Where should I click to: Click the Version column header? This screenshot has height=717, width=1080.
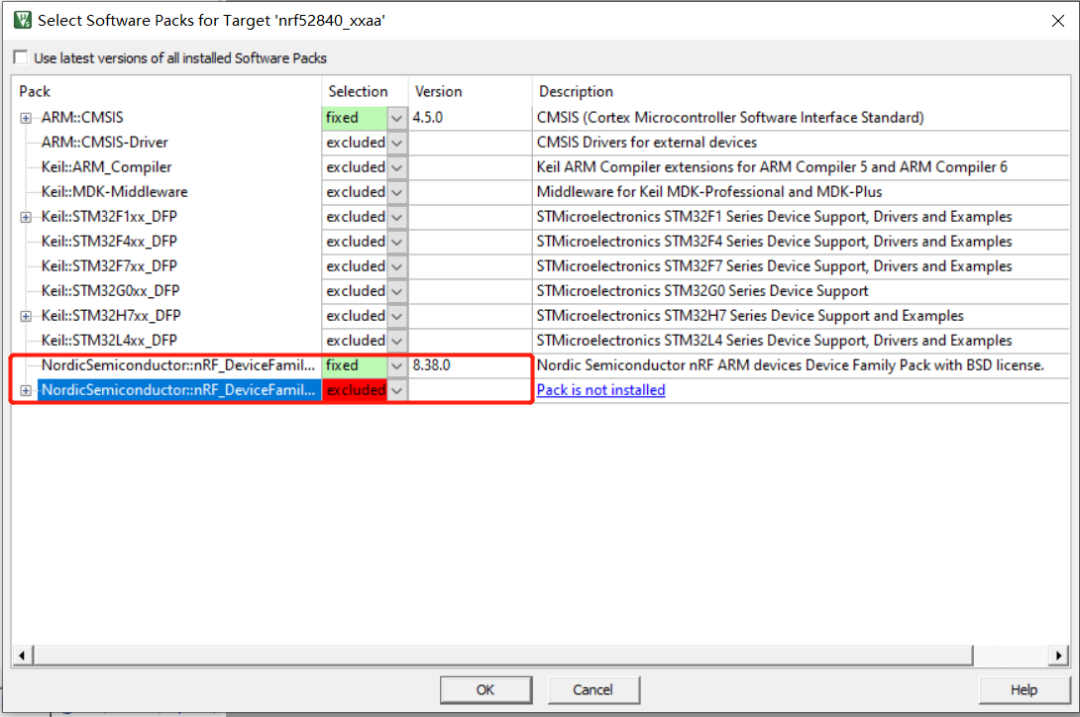[470, 91]
